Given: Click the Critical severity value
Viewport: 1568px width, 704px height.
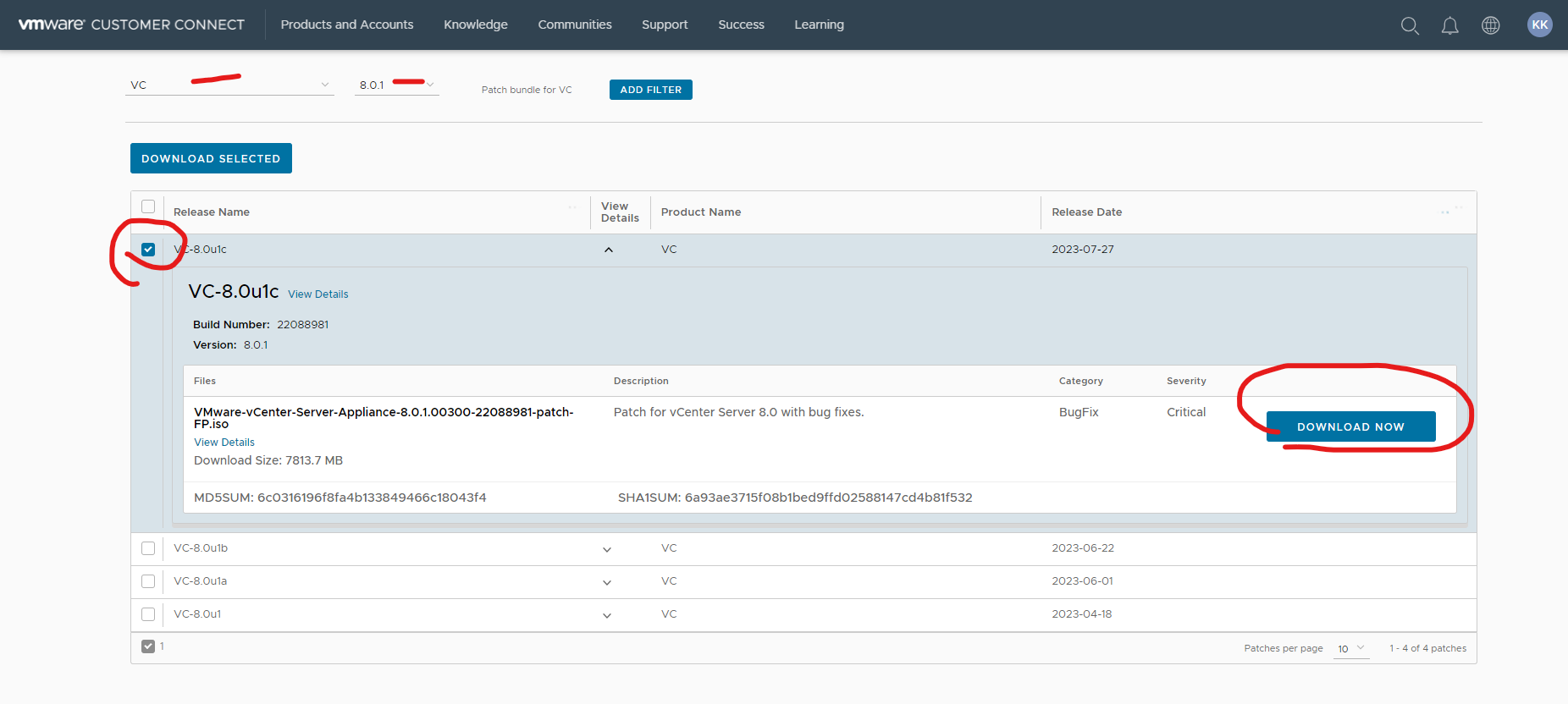Looking at the screenshot, I should [1186, 412].
